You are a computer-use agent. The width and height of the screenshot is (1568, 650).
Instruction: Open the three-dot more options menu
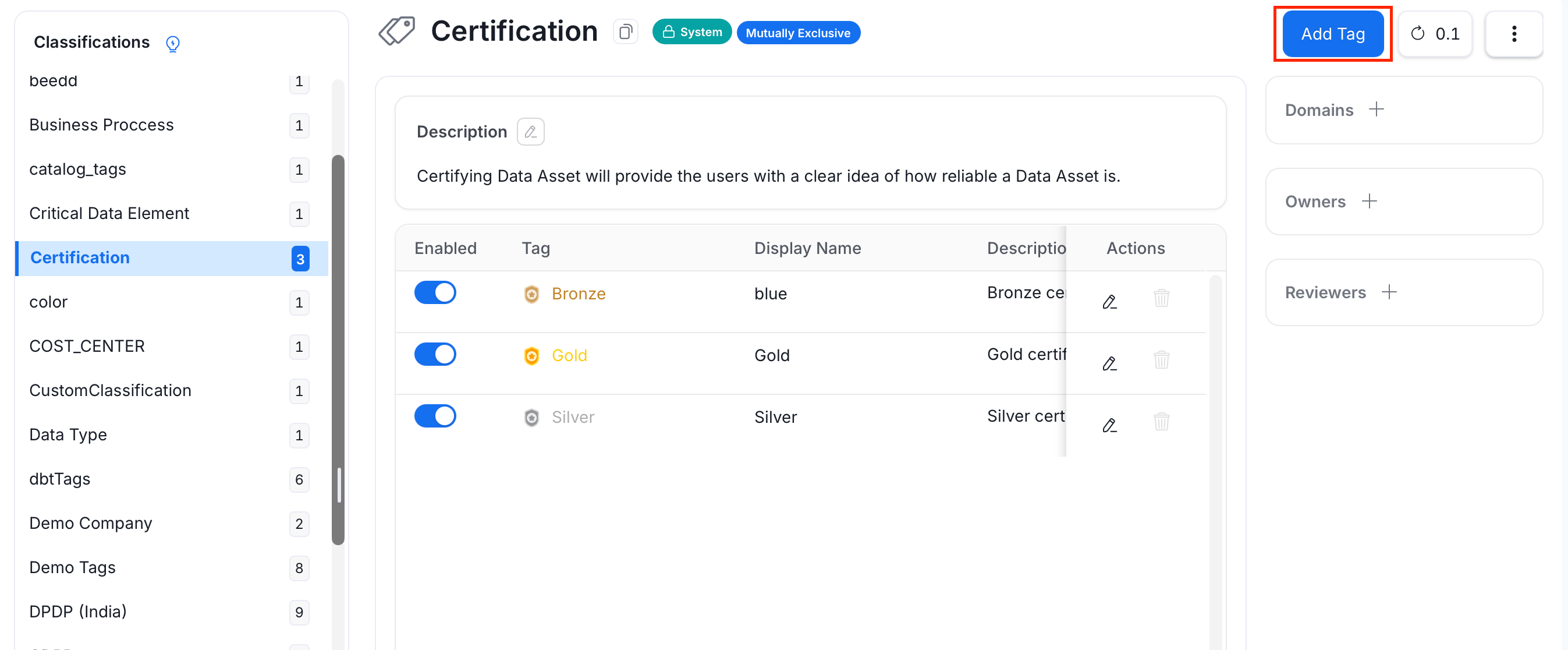click(1514, 34)
